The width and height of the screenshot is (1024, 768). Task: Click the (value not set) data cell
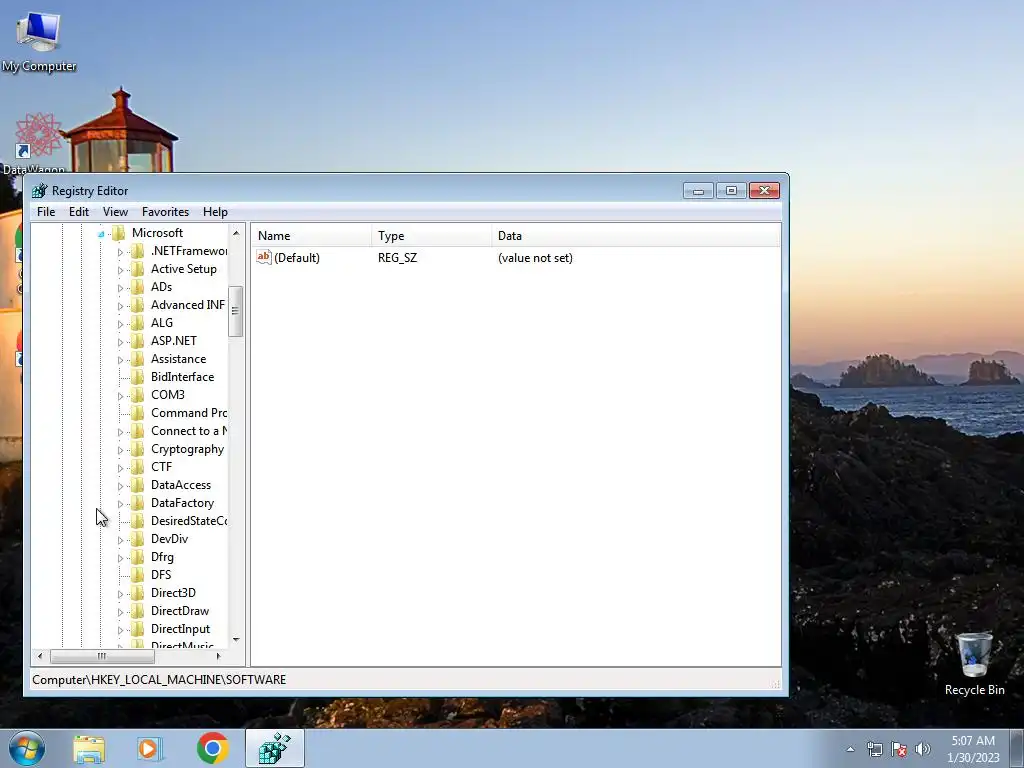535,258
